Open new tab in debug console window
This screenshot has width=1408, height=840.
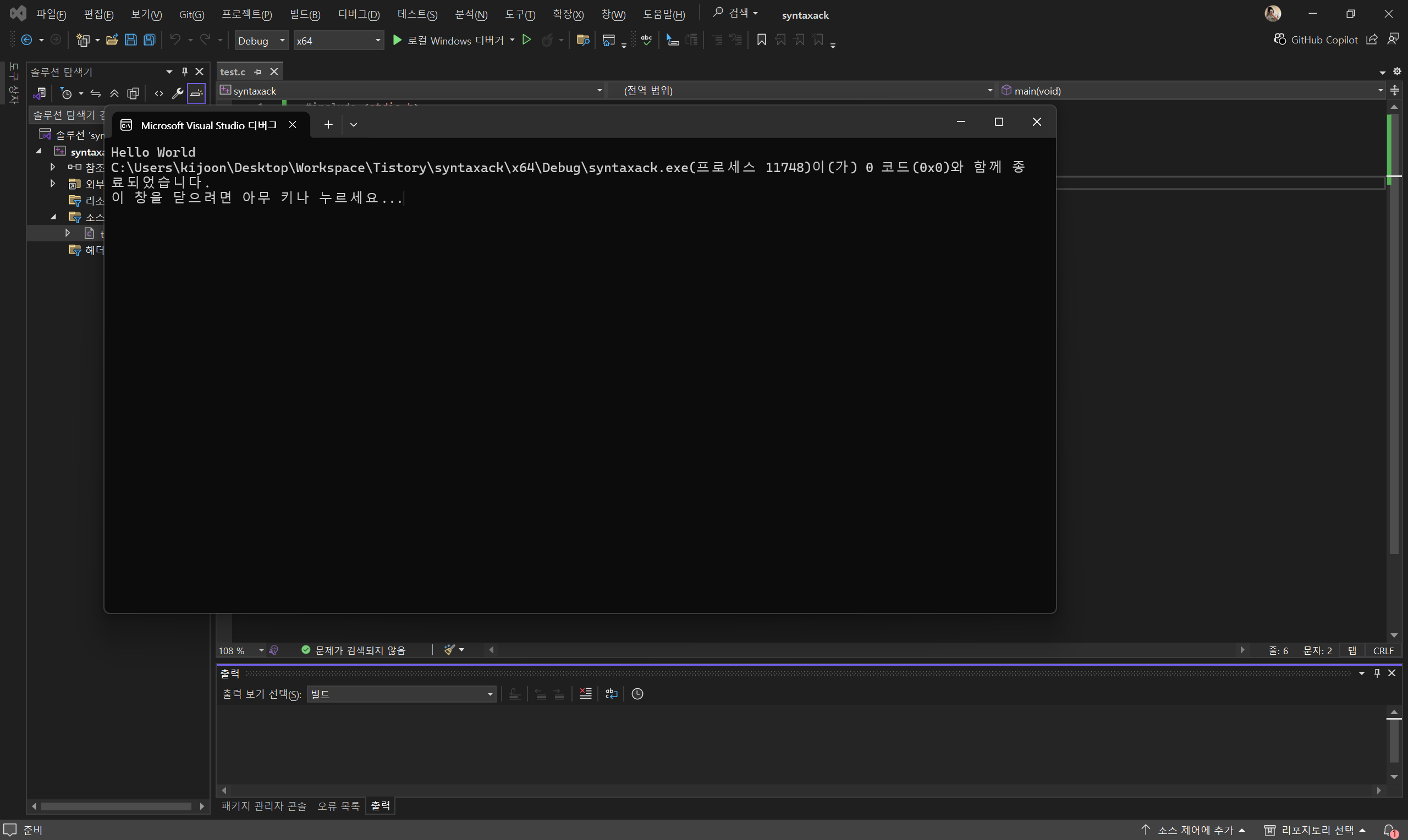point(328,125)
